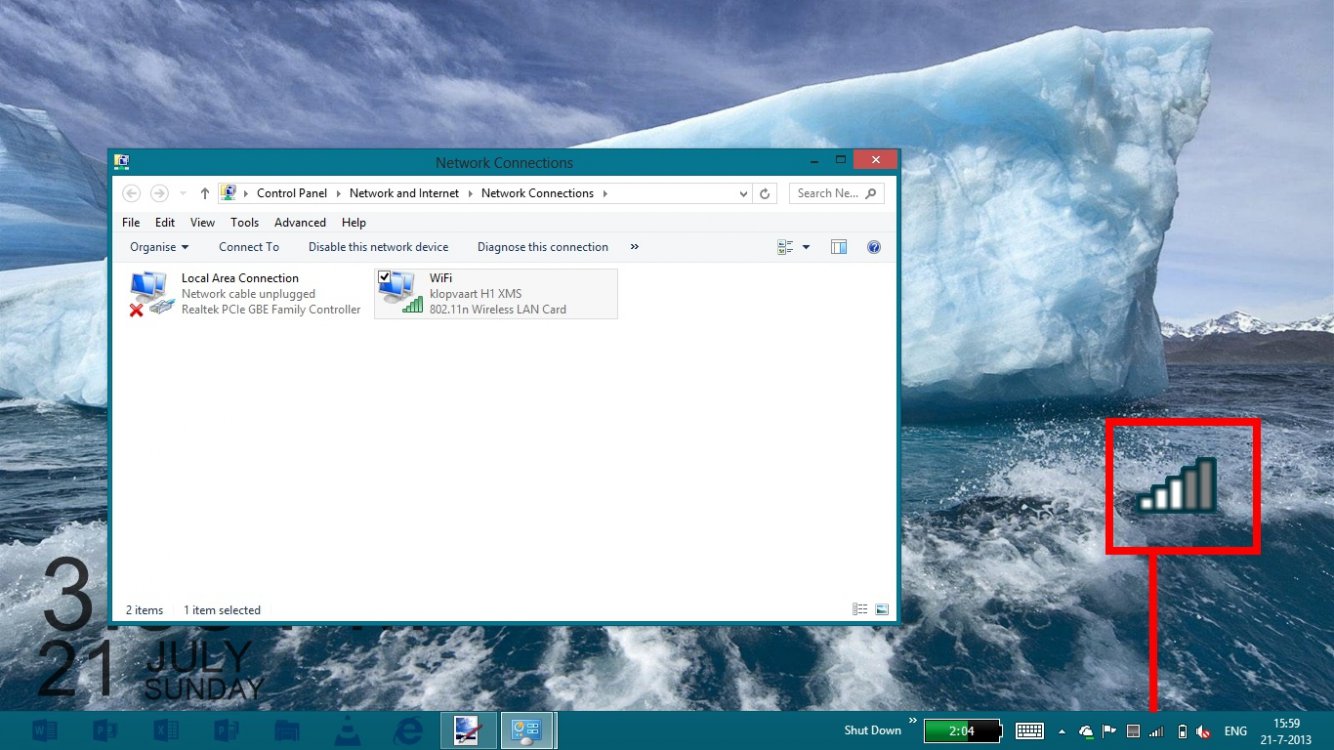
Task: Click the battery power tray icon
Action: [x=1182, y=731]
